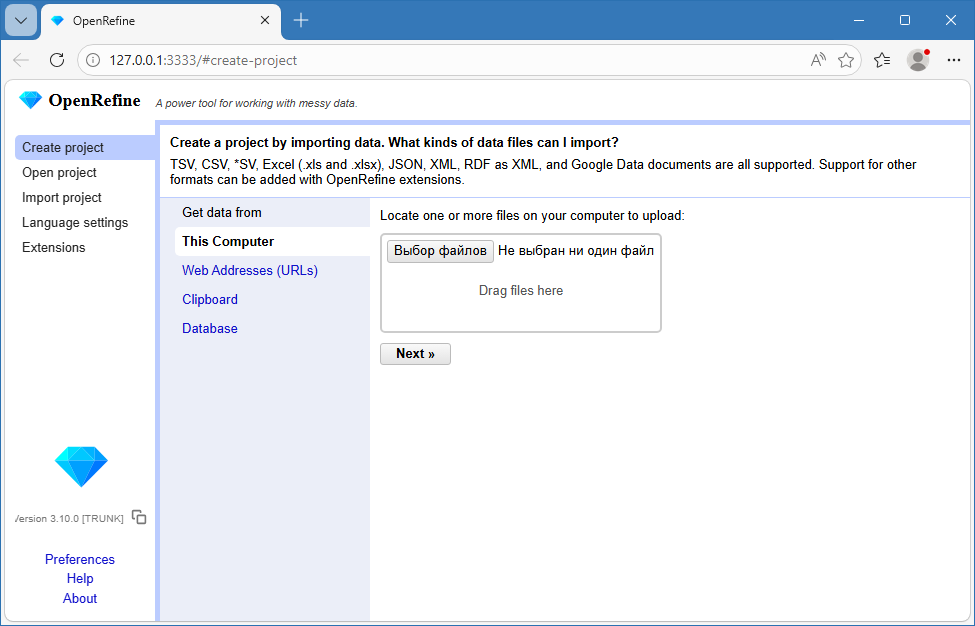Viewport: 975px width, 626px height.
Task: Open the Help link
Action: [x=80, y=578]
